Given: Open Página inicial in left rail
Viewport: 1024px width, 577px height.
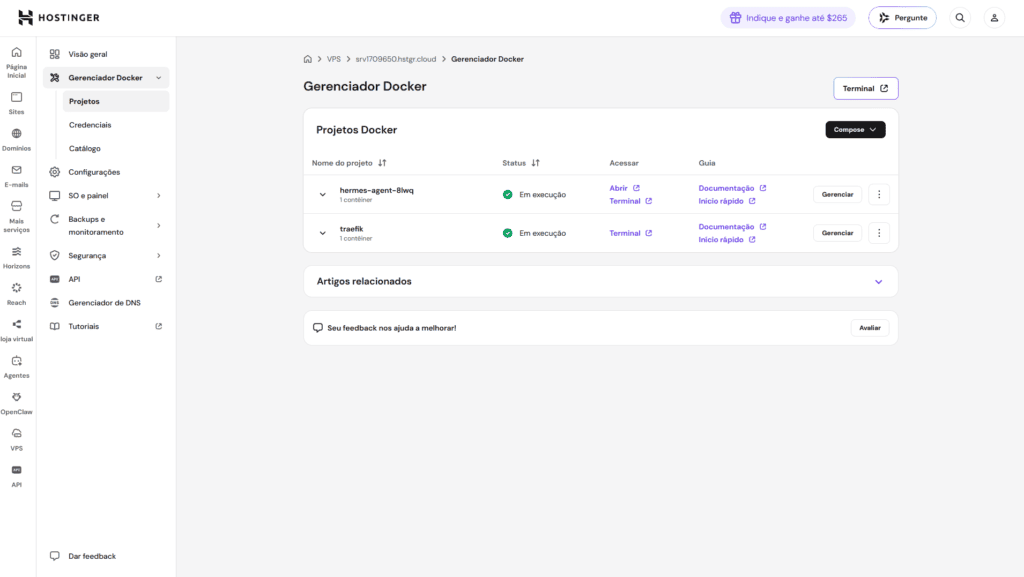Looking at the screenshot, I should (16, 63).
